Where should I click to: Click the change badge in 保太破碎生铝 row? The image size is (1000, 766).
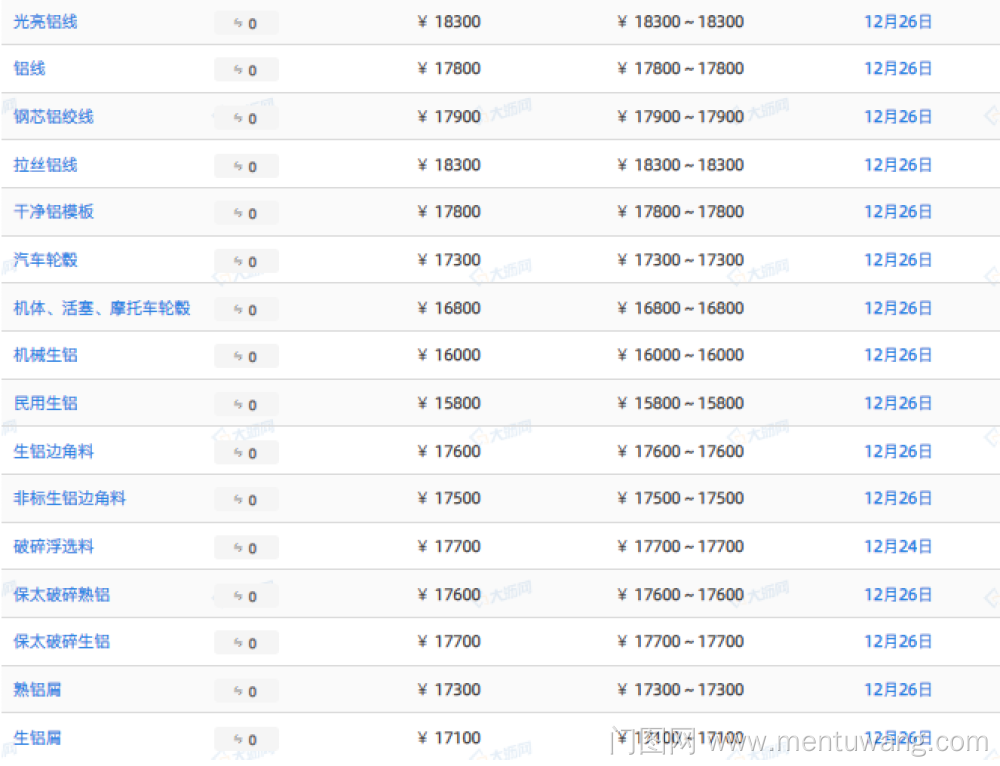click(246, 643)
